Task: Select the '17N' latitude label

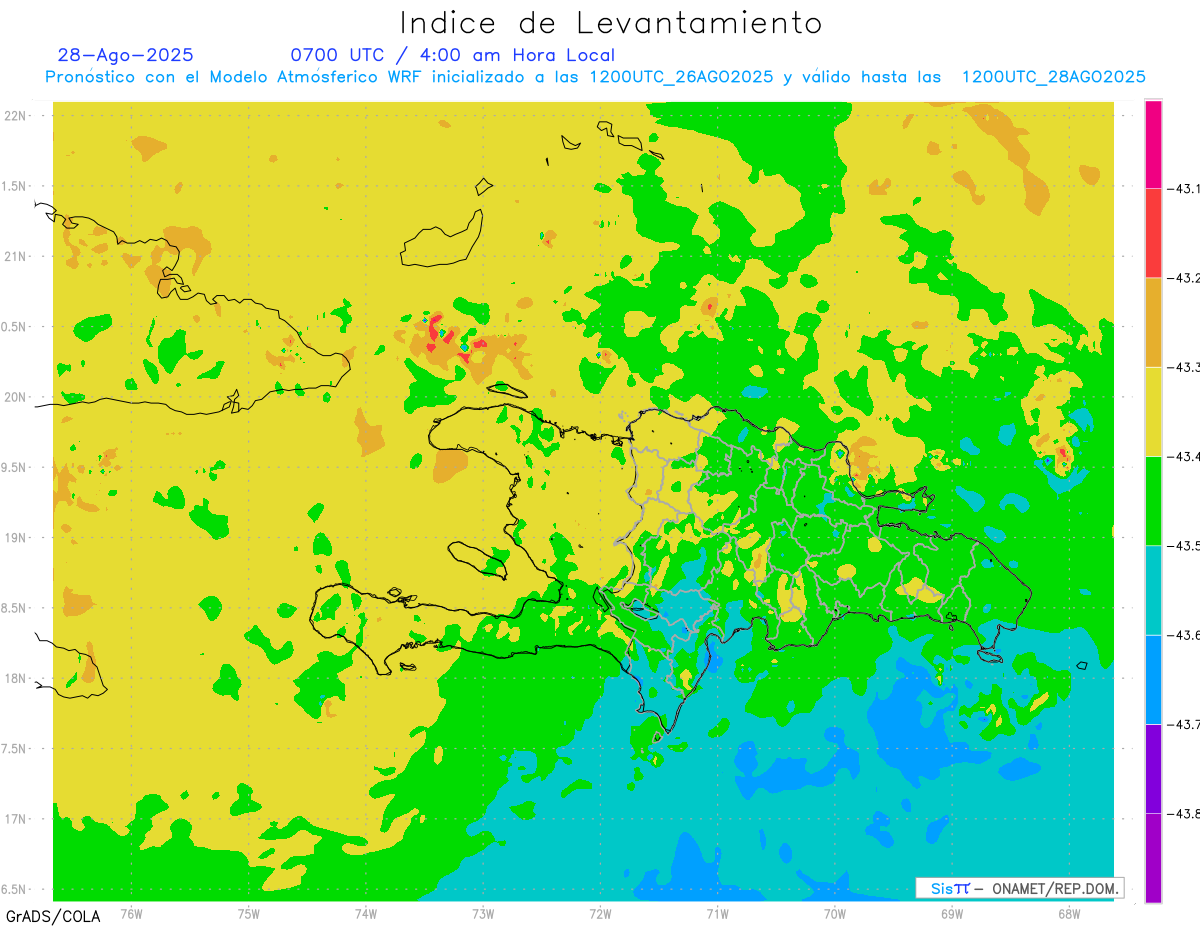Action: coord(15,819)
